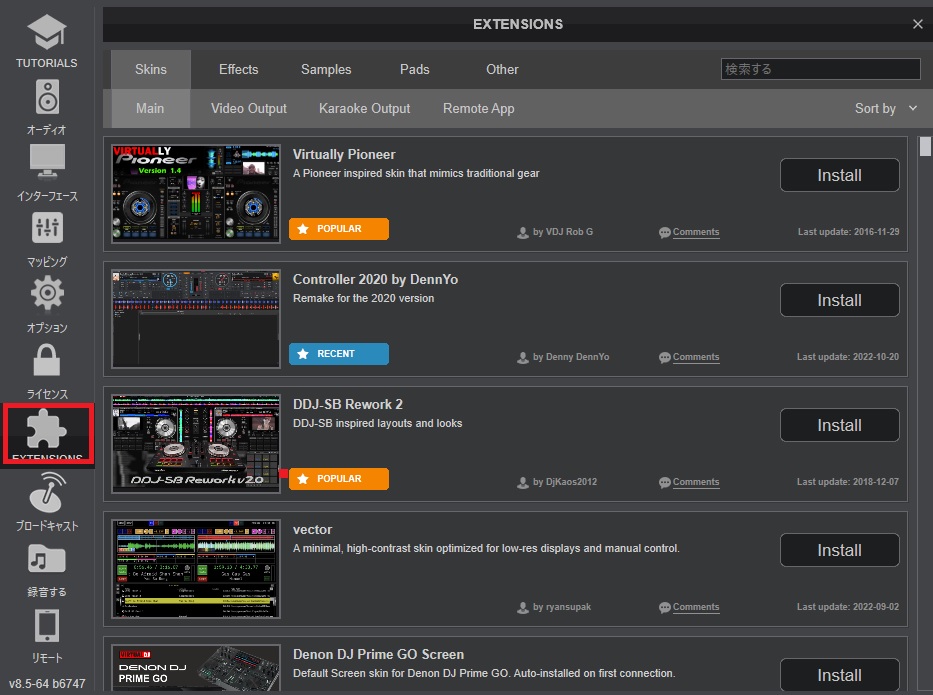Click the 'Controller 2020 by DennYo' title
This screenshot has height=695, width=933.
click(375, 279)
